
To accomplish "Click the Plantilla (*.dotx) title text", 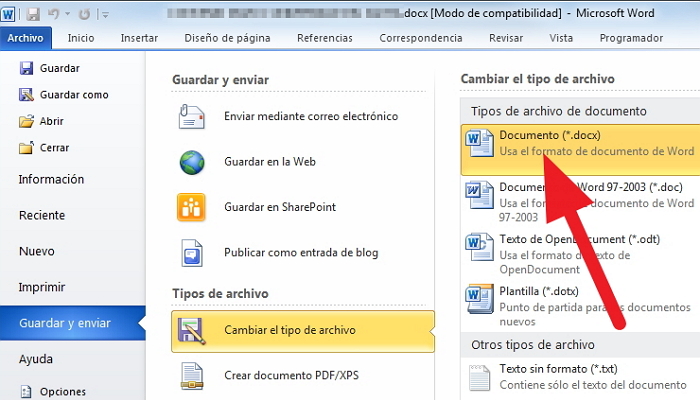I will pos(539,291).
